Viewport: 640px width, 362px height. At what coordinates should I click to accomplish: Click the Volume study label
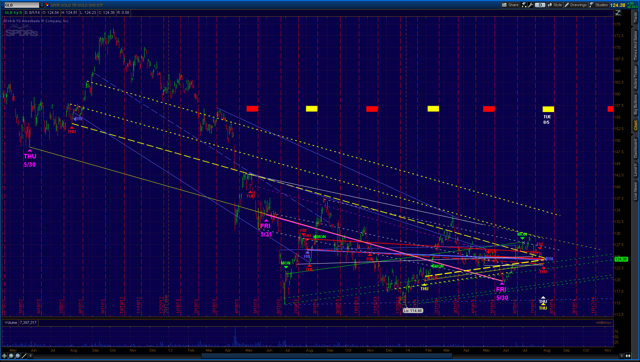(11, 322)
